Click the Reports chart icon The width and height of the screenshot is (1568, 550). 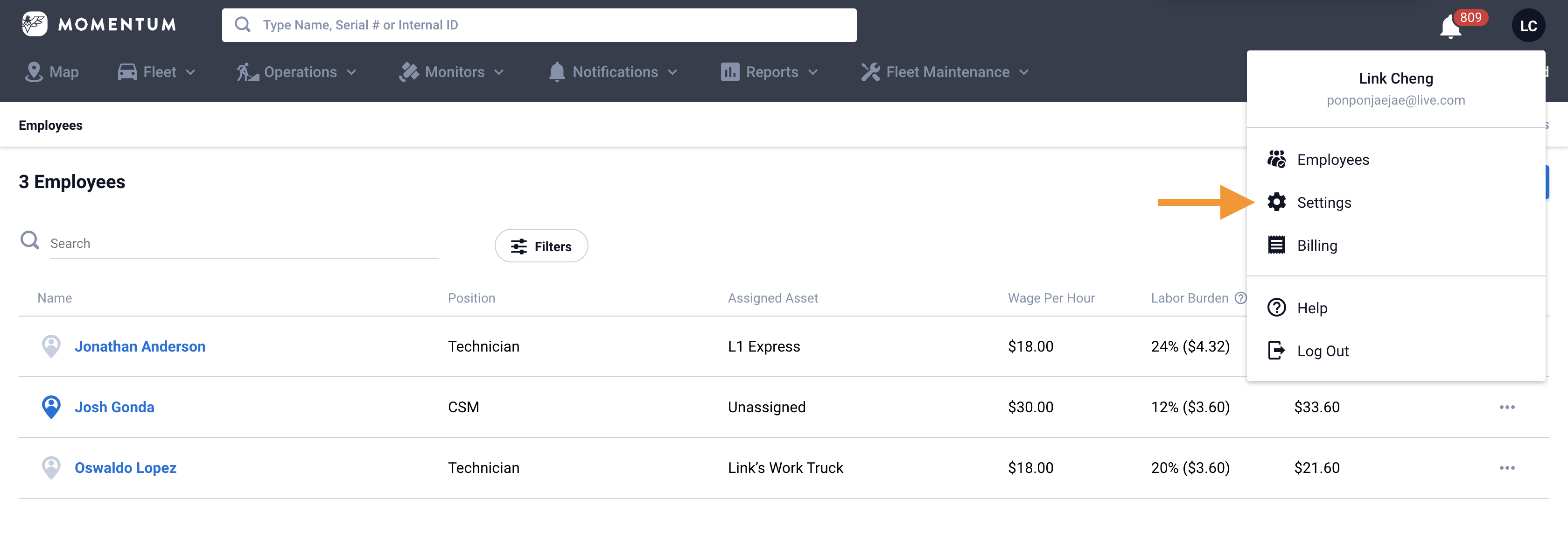pyautogui.click(x=729, y=72)
